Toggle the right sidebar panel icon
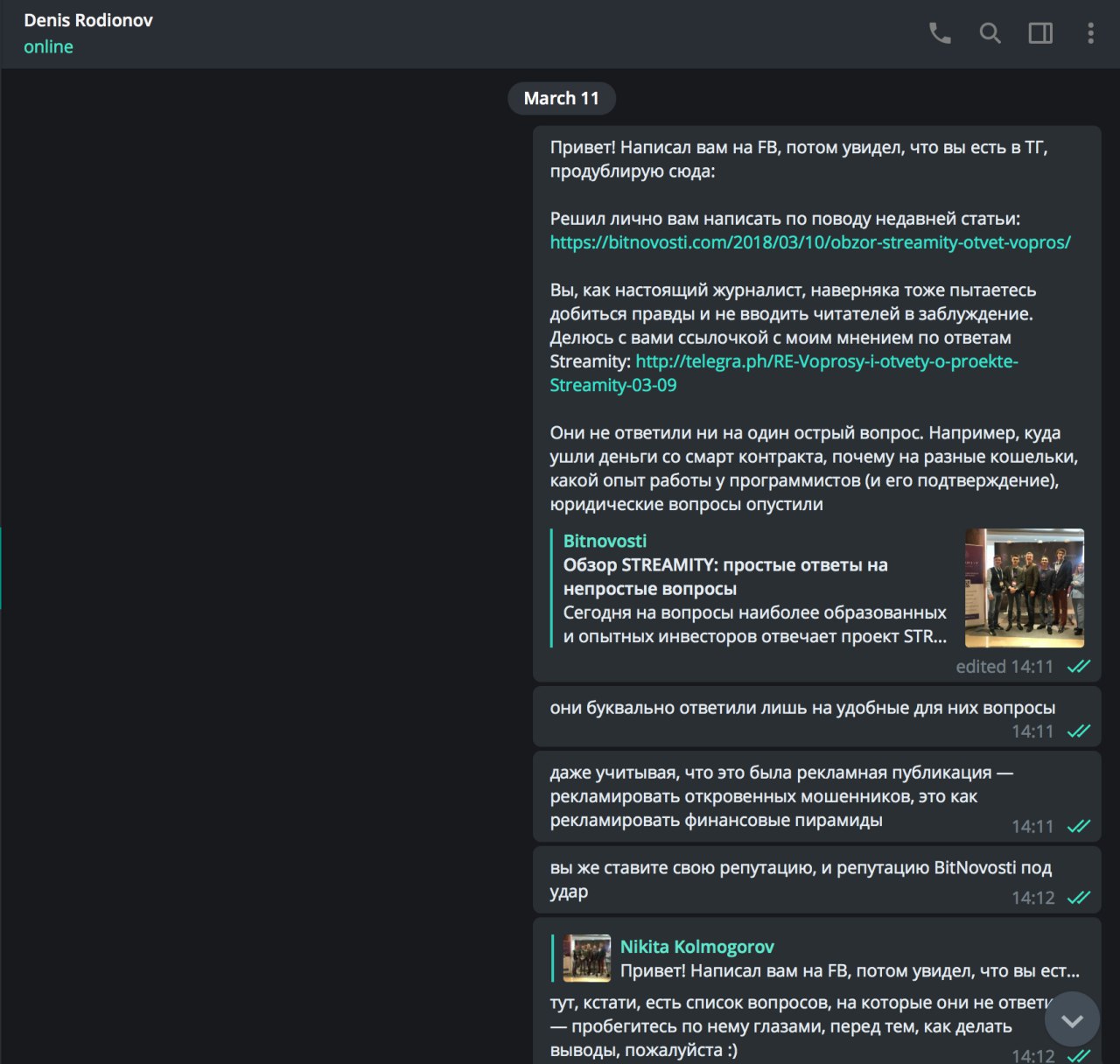 point(1040,33)
